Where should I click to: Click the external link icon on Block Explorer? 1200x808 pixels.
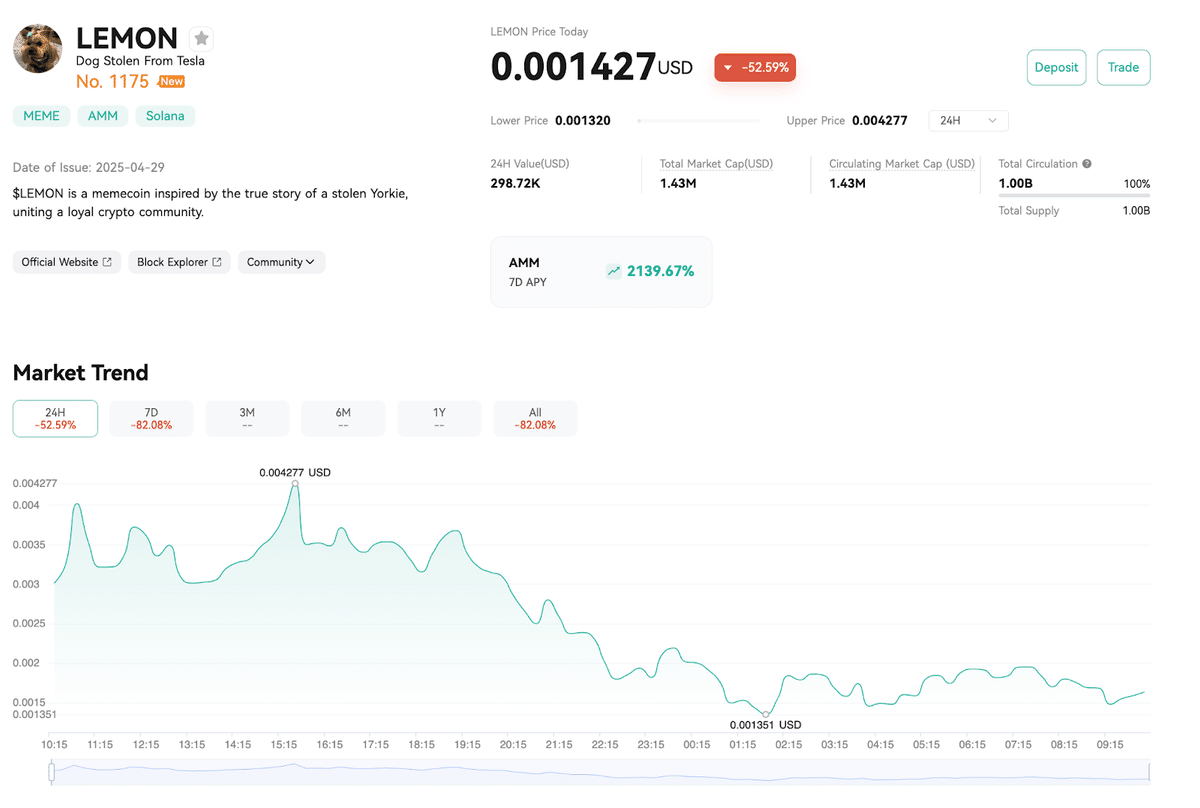click(215, 261)
